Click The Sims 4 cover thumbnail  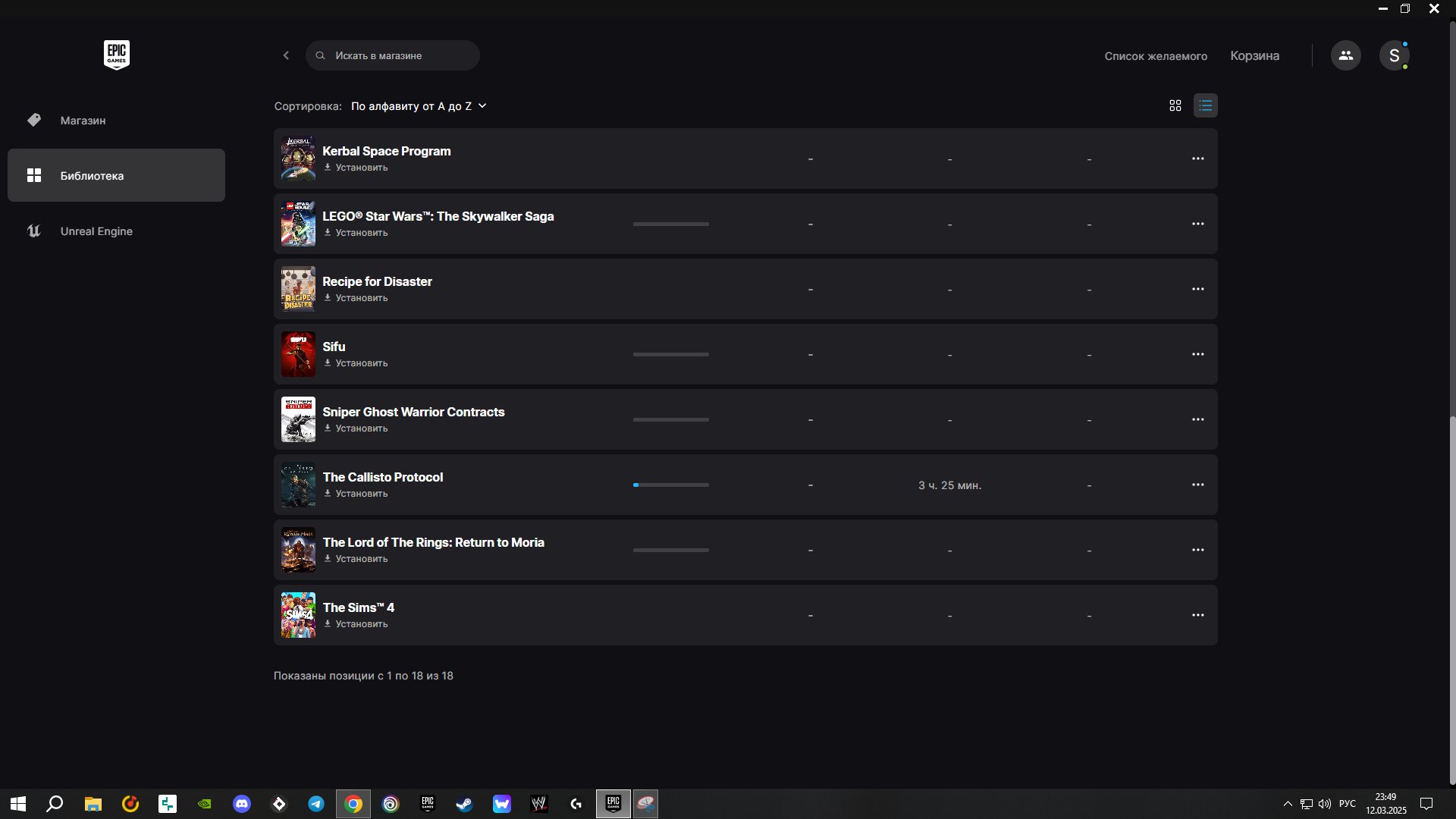[x=298, y=615]
